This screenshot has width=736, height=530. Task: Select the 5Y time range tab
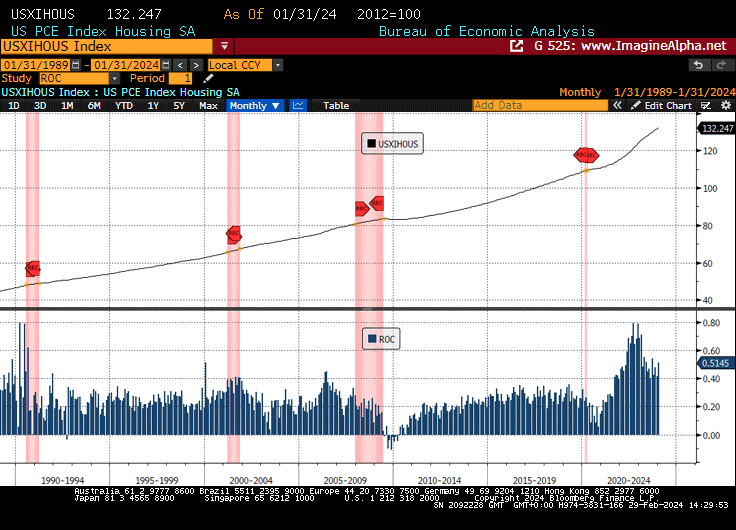[178, 105]
